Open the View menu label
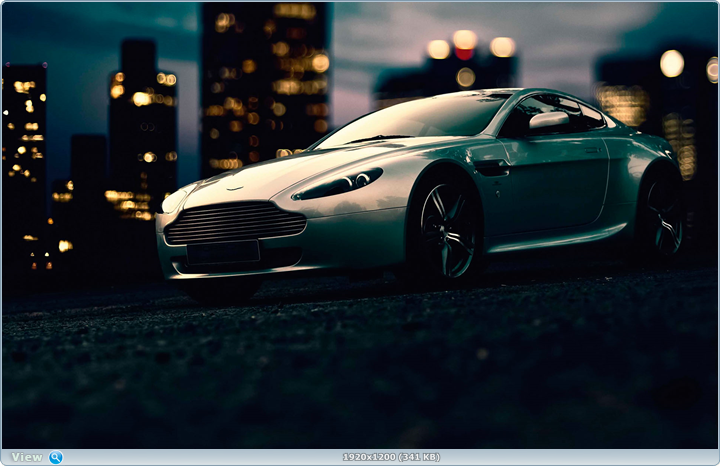Viewport: 720px width, 466px height. (27, 457)
